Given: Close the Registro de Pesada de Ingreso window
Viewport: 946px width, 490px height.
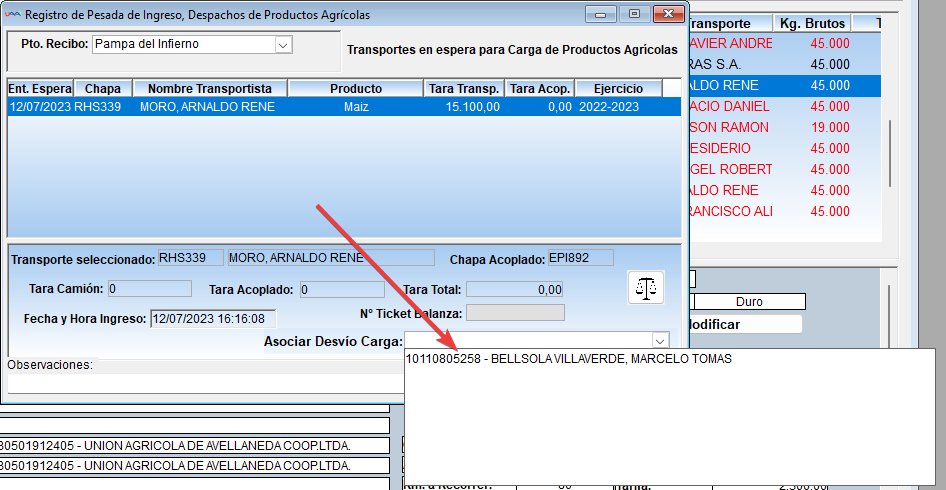Looking at the screenshot, I should 667,14.
